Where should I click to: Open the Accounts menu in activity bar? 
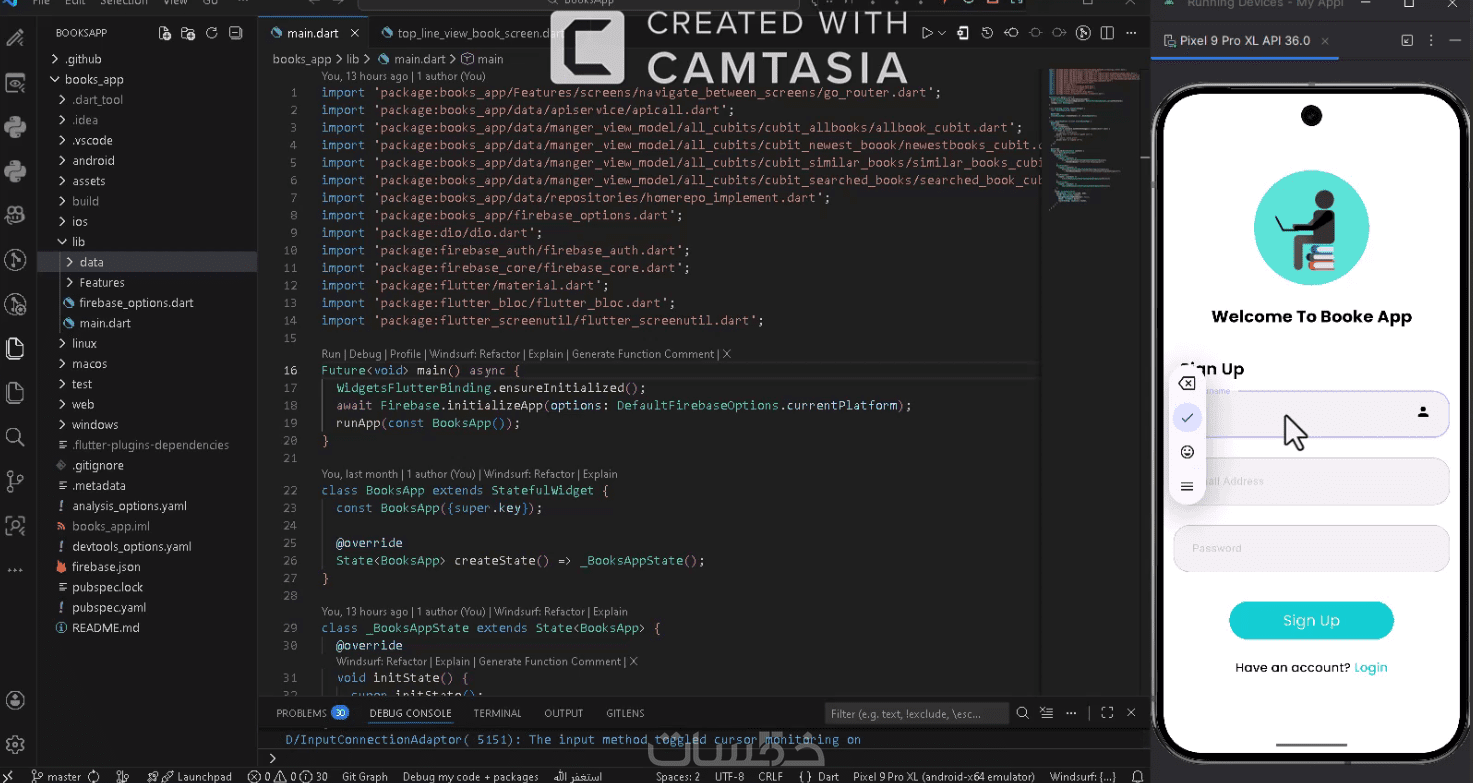pos(15,701)
